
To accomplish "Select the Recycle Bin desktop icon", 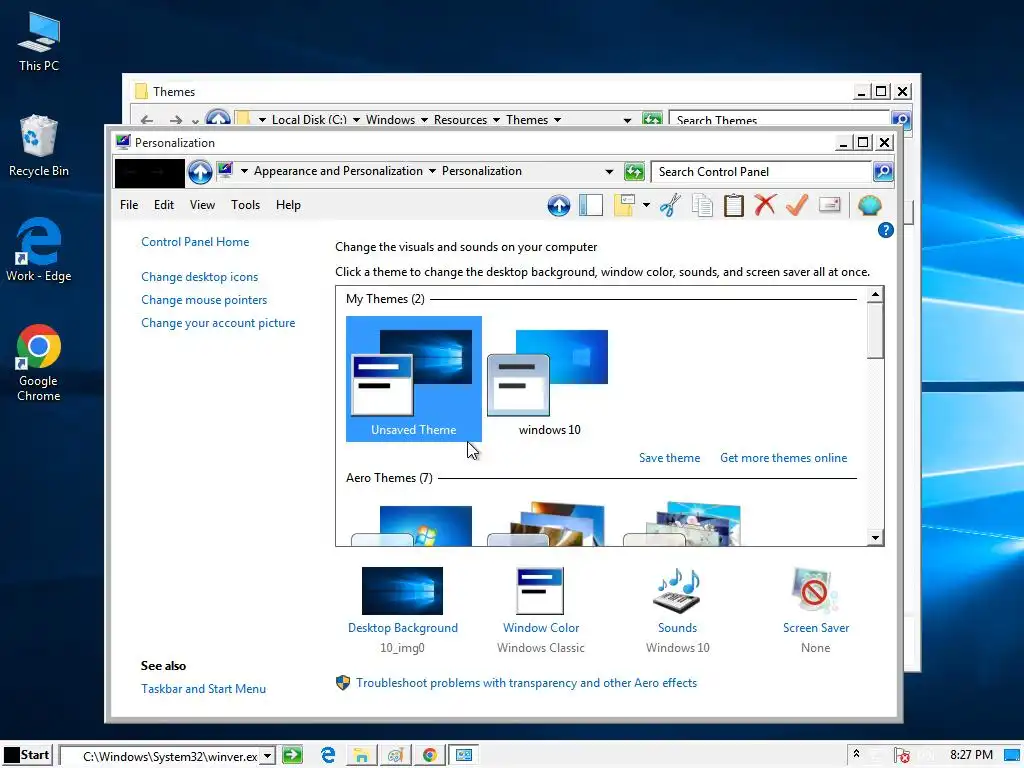I will coord(39,146).
